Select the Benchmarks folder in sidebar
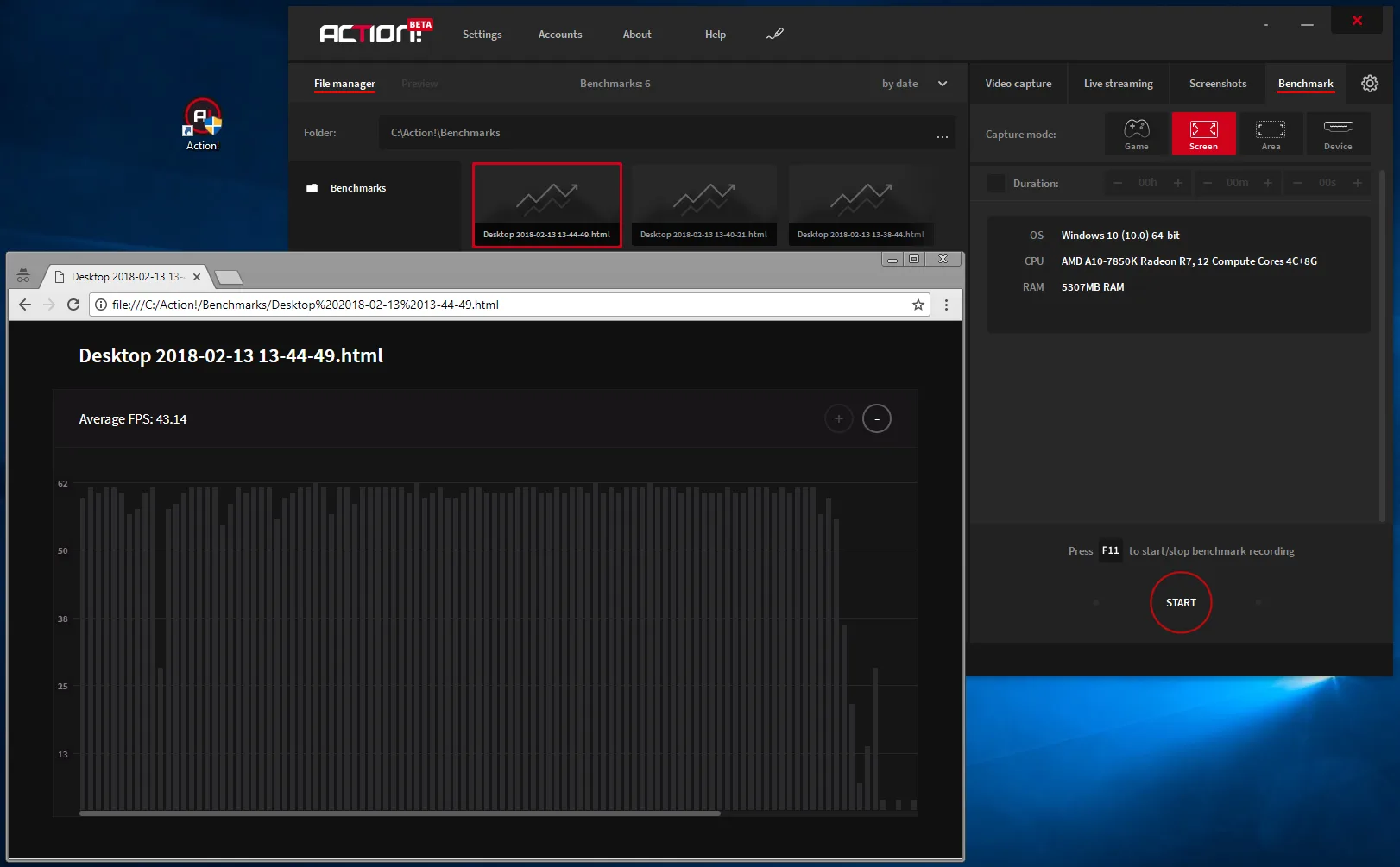This screenshot has height=867, width=1400. click(358, 188)
